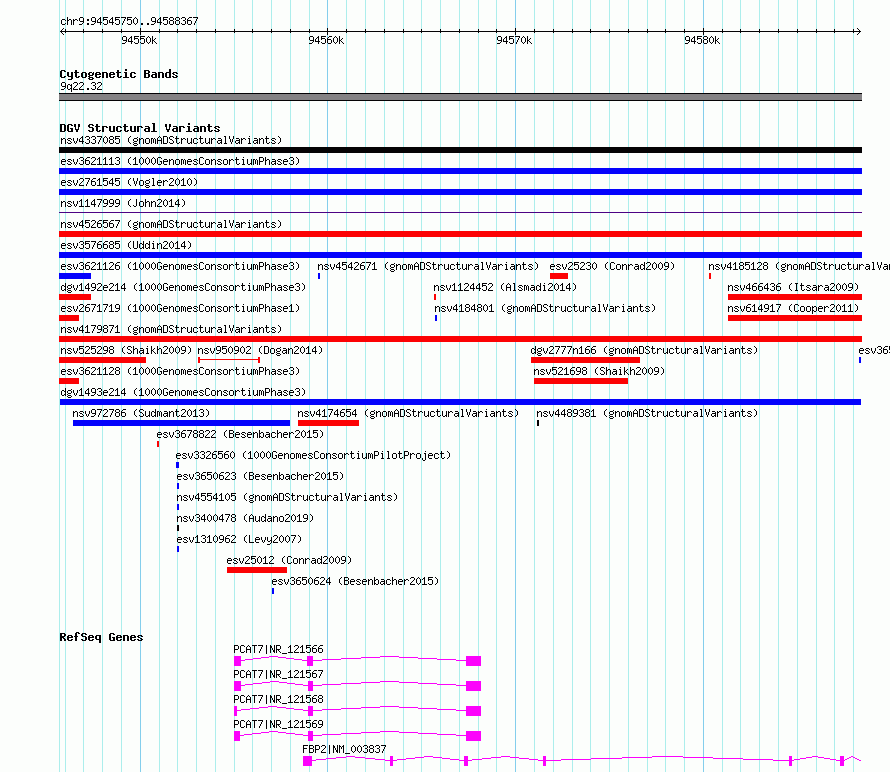Image resolution: width=890 pixels, height=772 pixels.
Task: Click the RefSeq Genes track title
Action: [101, 637]
